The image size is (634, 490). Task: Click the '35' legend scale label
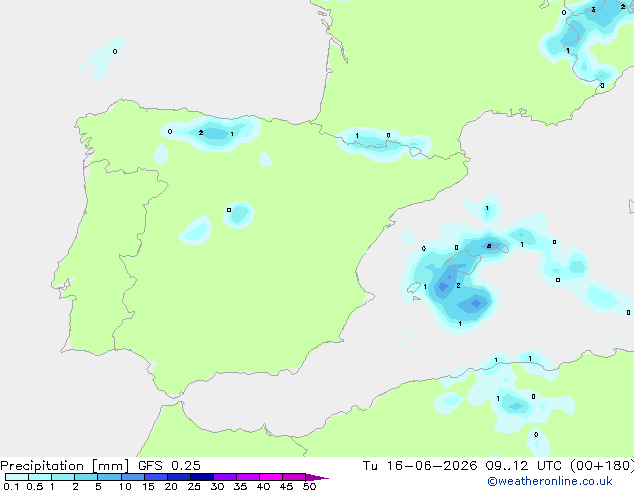coord(240,486)
